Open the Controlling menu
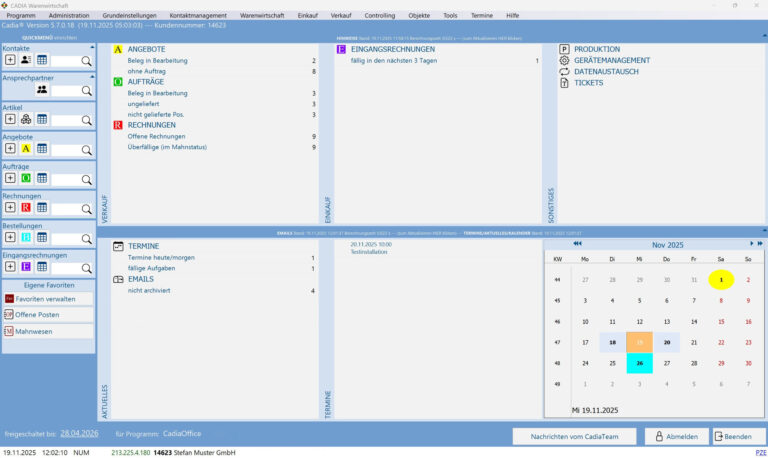Screen dimensions: 768x458 point(379,16)
